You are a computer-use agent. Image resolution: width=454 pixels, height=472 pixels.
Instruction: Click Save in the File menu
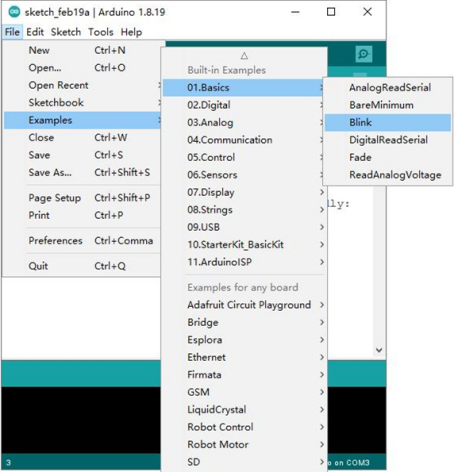point(82,155)
